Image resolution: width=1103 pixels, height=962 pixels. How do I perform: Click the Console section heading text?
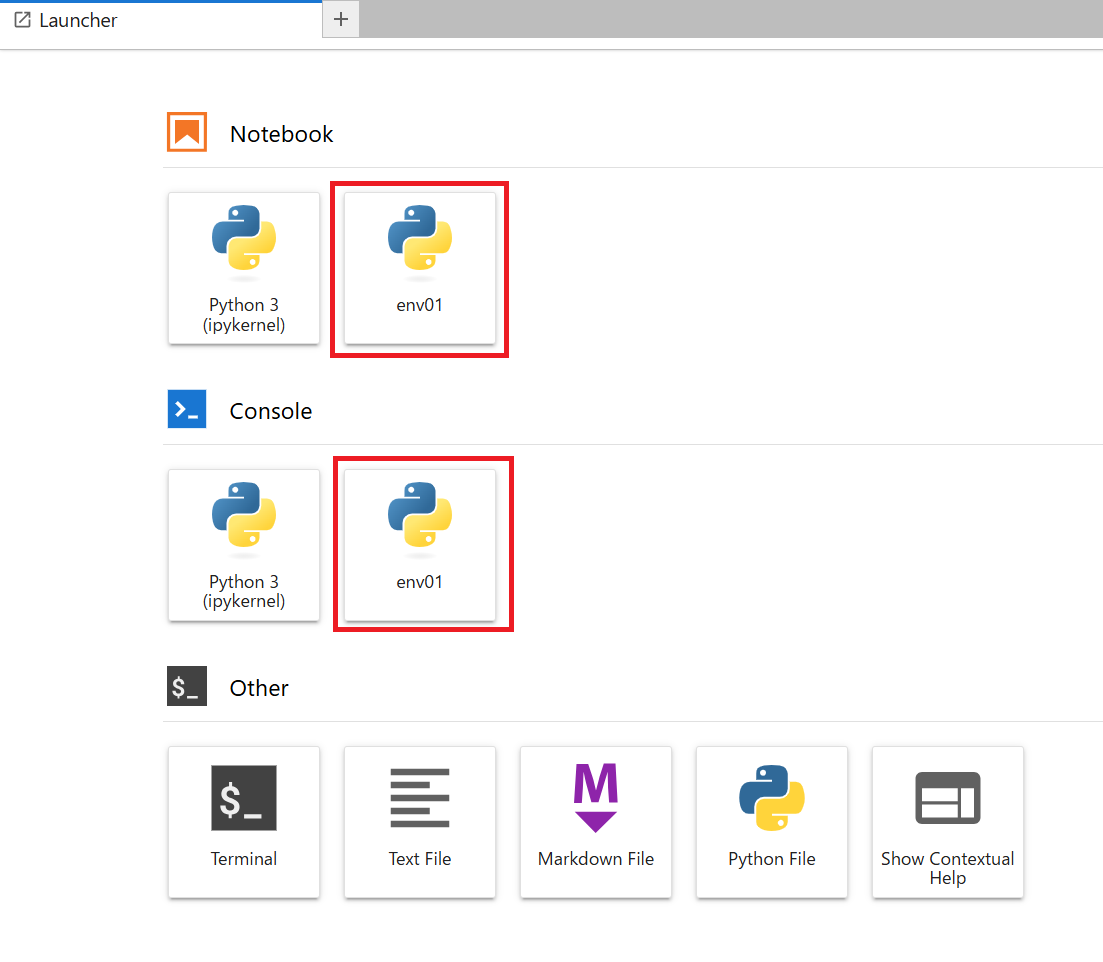coord(270,411)
